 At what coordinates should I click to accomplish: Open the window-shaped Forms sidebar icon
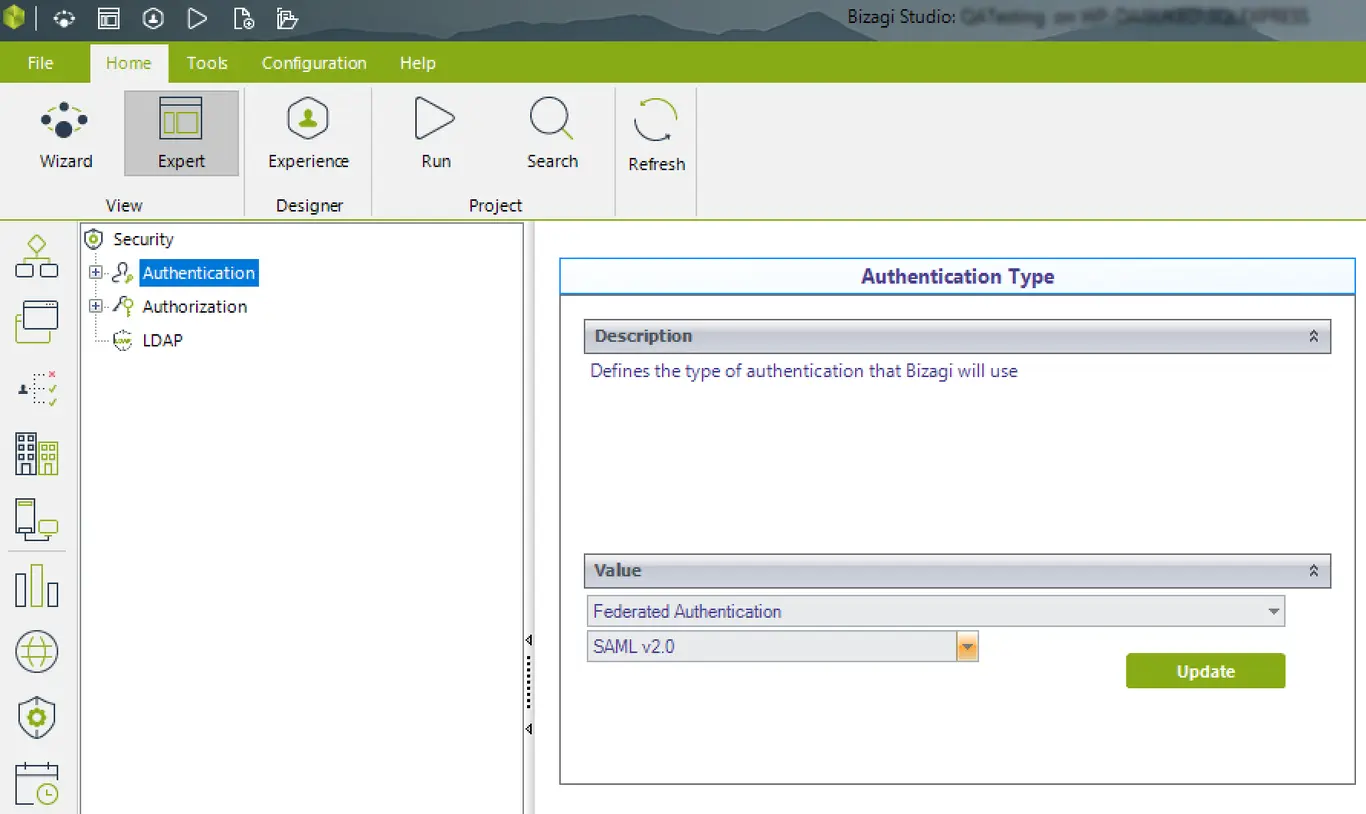[37, 322]
